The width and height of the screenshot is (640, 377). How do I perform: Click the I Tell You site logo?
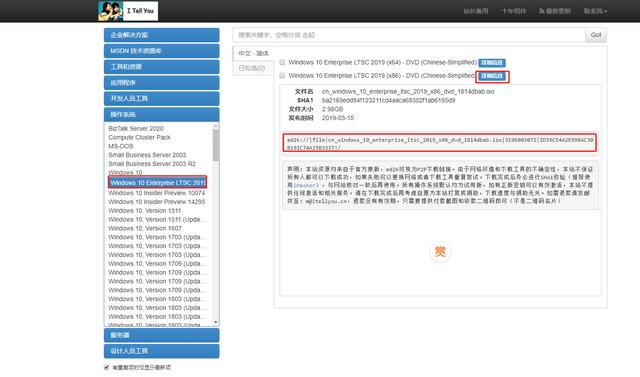[128, 11]
